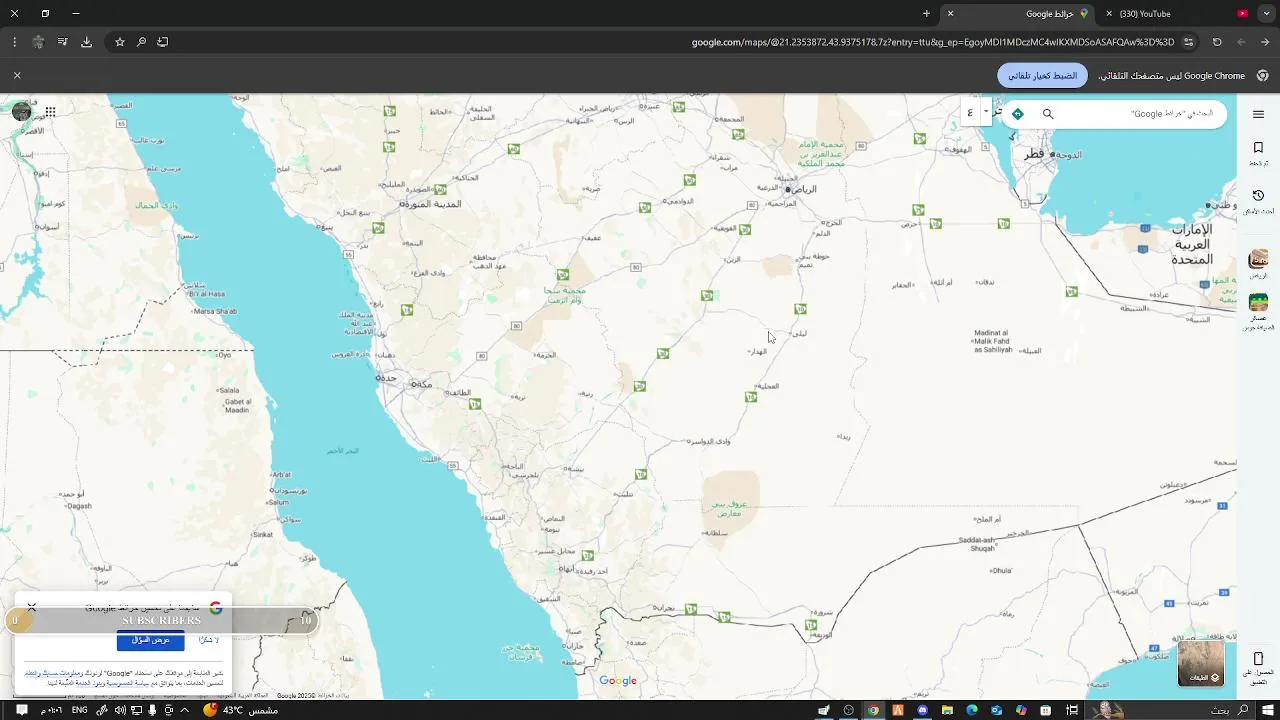This screenshot has height=720, width=1280.
Task: Show hidden system tray icons
Action: pyautogui.click(x=185, y=710)
